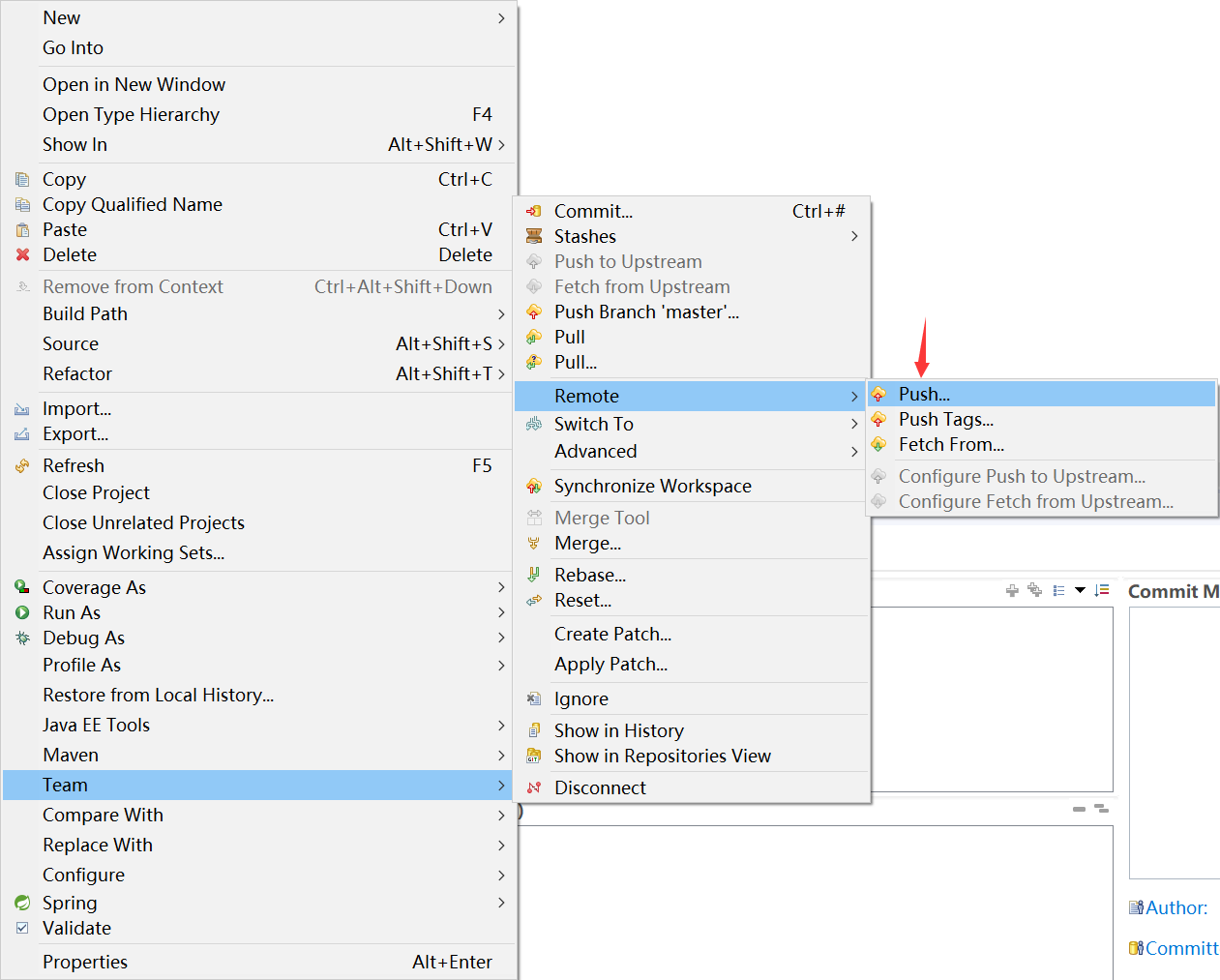Viewport: 1220px width, 980px height.
Task: Click the Push Branch 'master' icon
Action: [533, 312]
